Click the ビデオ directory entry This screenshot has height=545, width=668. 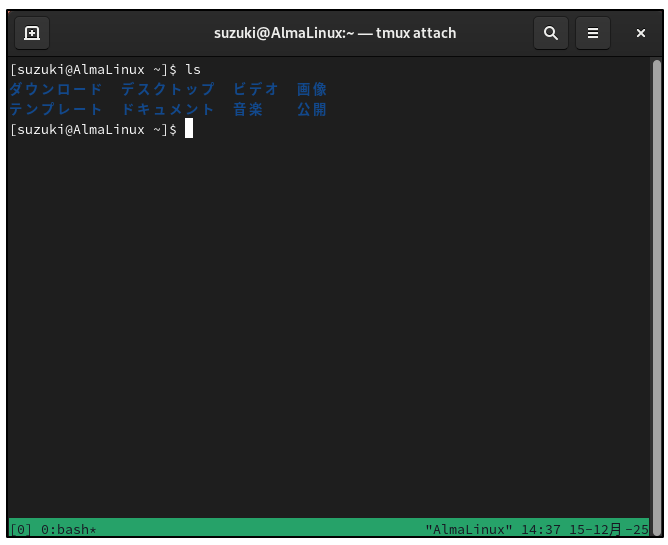click(x=256, y=90)
